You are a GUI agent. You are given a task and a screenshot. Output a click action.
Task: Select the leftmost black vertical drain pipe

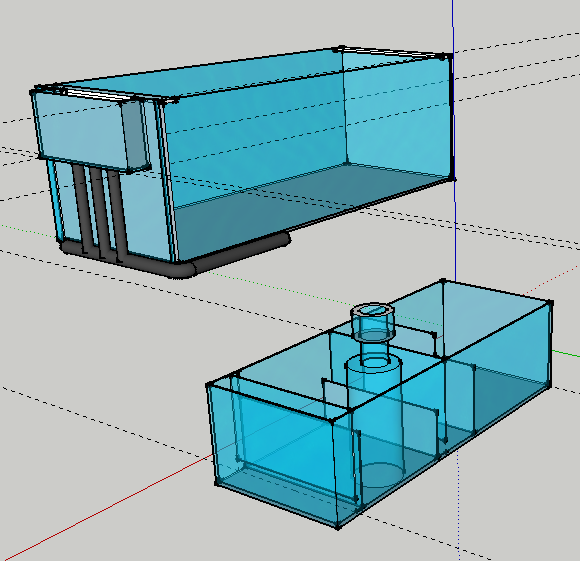81,208
